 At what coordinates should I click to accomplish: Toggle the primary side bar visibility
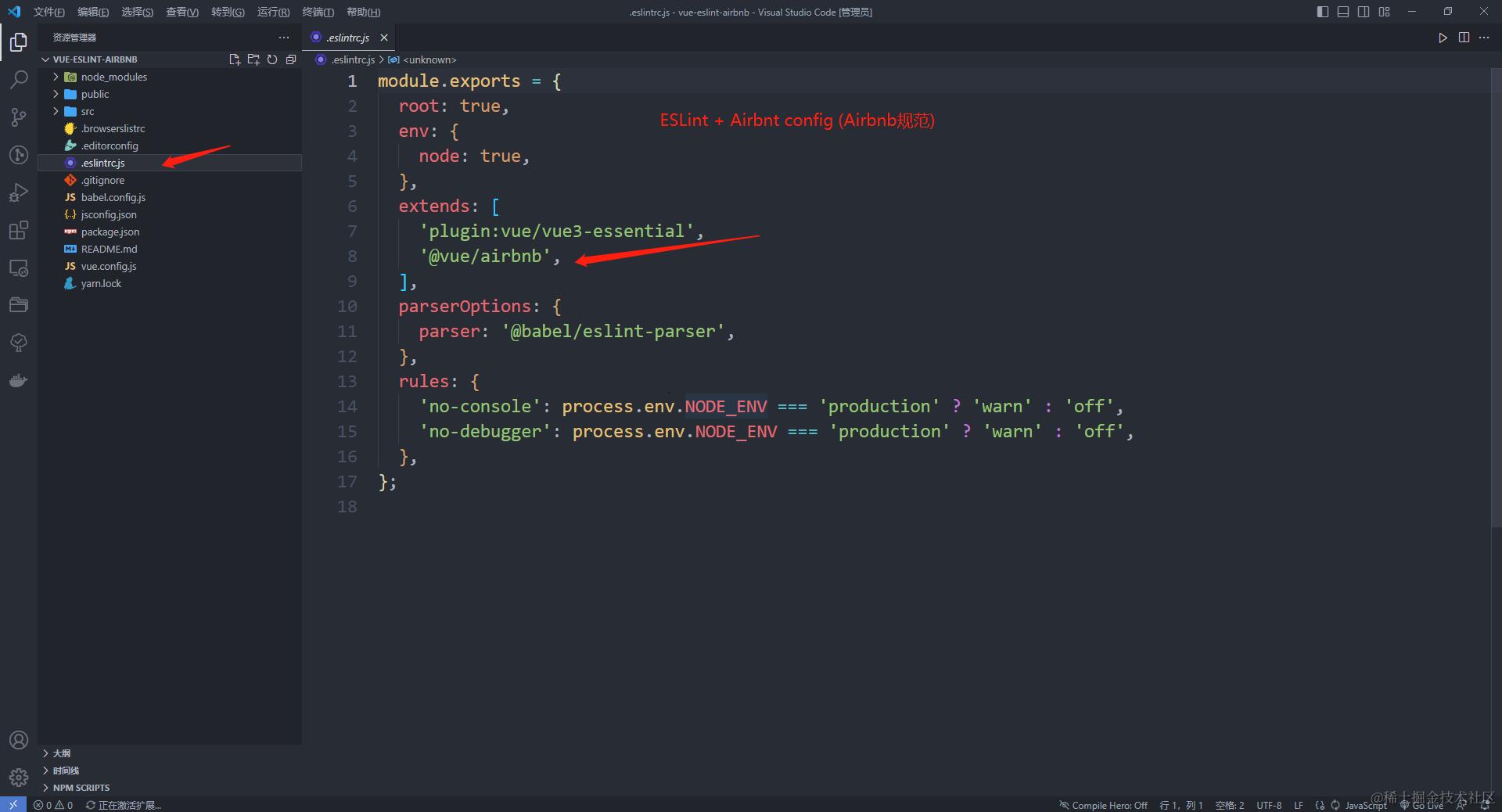[1323, 12]
